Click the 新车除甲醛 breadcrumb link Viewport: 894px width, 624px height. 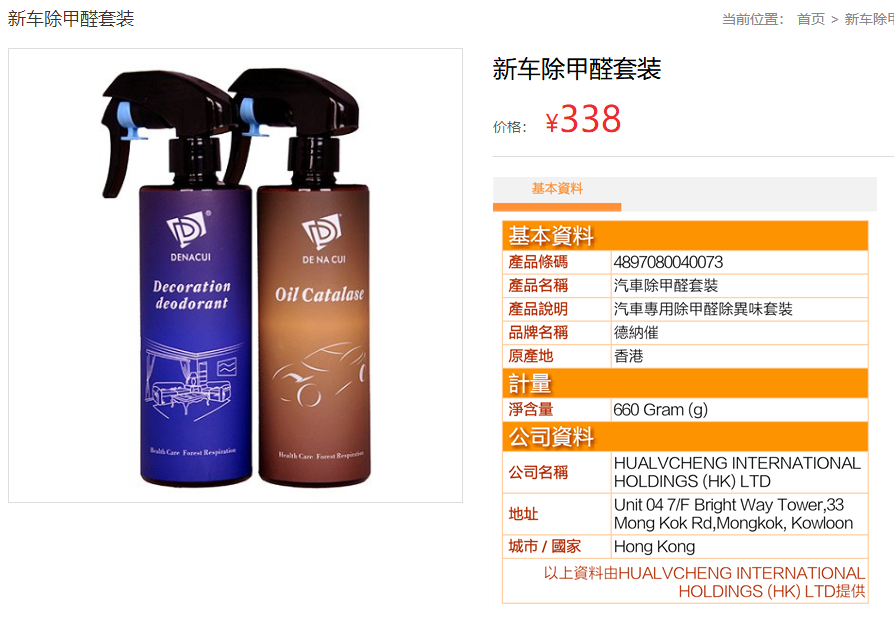click(x=869, y=19)
